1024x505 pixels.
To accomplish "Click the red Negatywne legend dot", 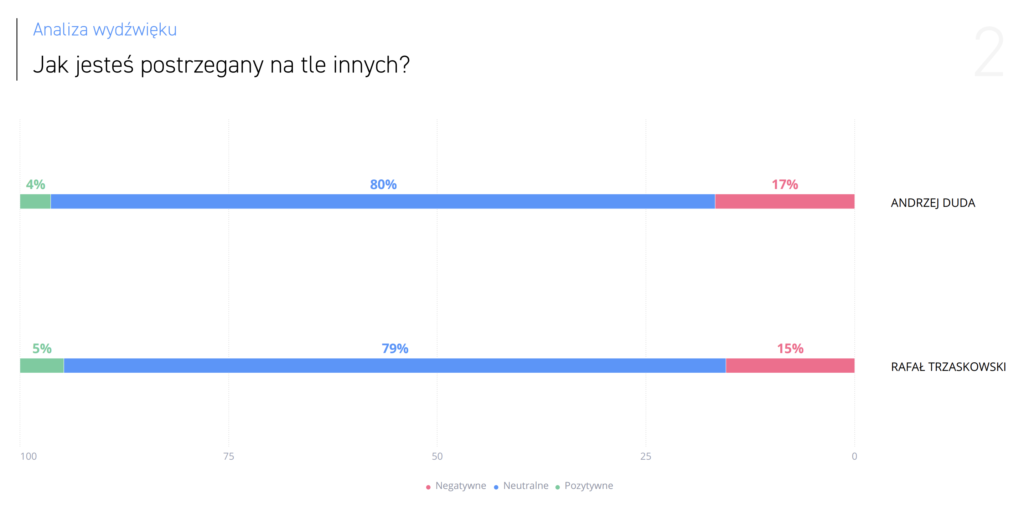I will click(x=428, y=487).
